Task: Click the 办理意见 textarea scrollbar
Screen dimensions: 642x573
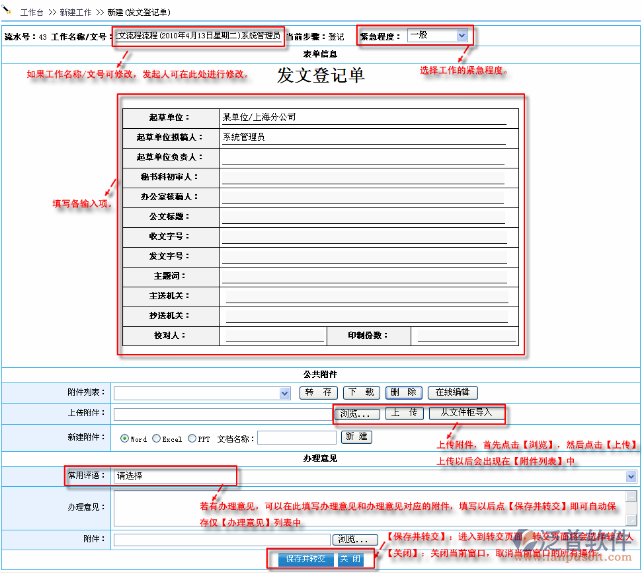Action: click(631, 508)
